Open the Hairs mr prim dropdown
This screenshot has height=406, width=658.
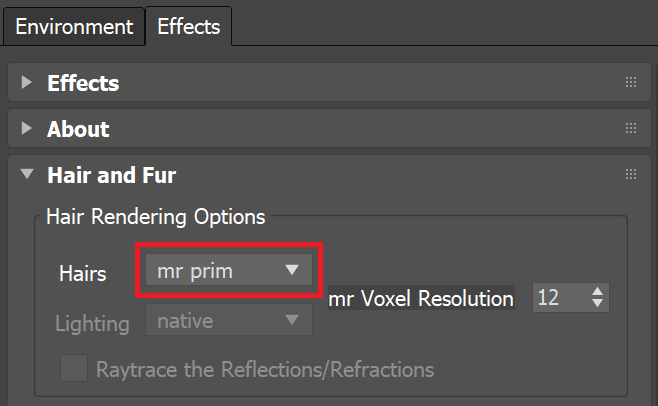[x=229, y=270]
